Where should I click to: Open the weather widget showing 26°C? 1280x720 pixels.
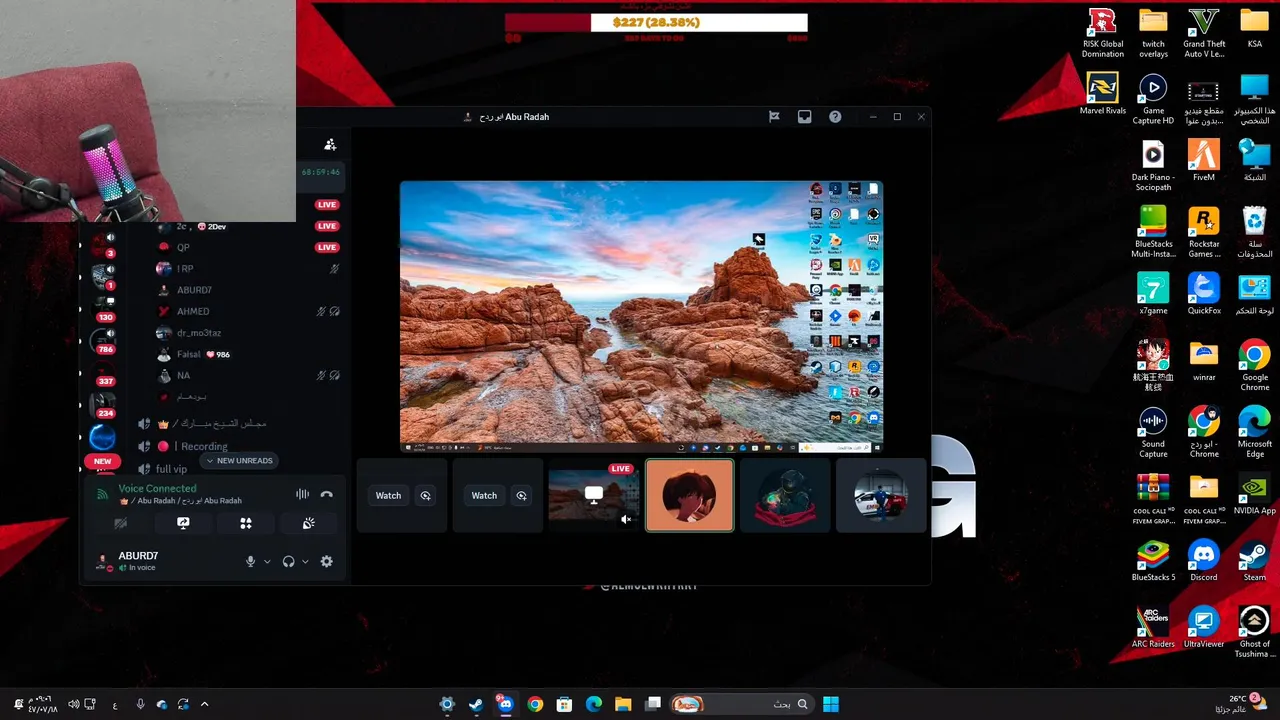tap(1240, 704)
